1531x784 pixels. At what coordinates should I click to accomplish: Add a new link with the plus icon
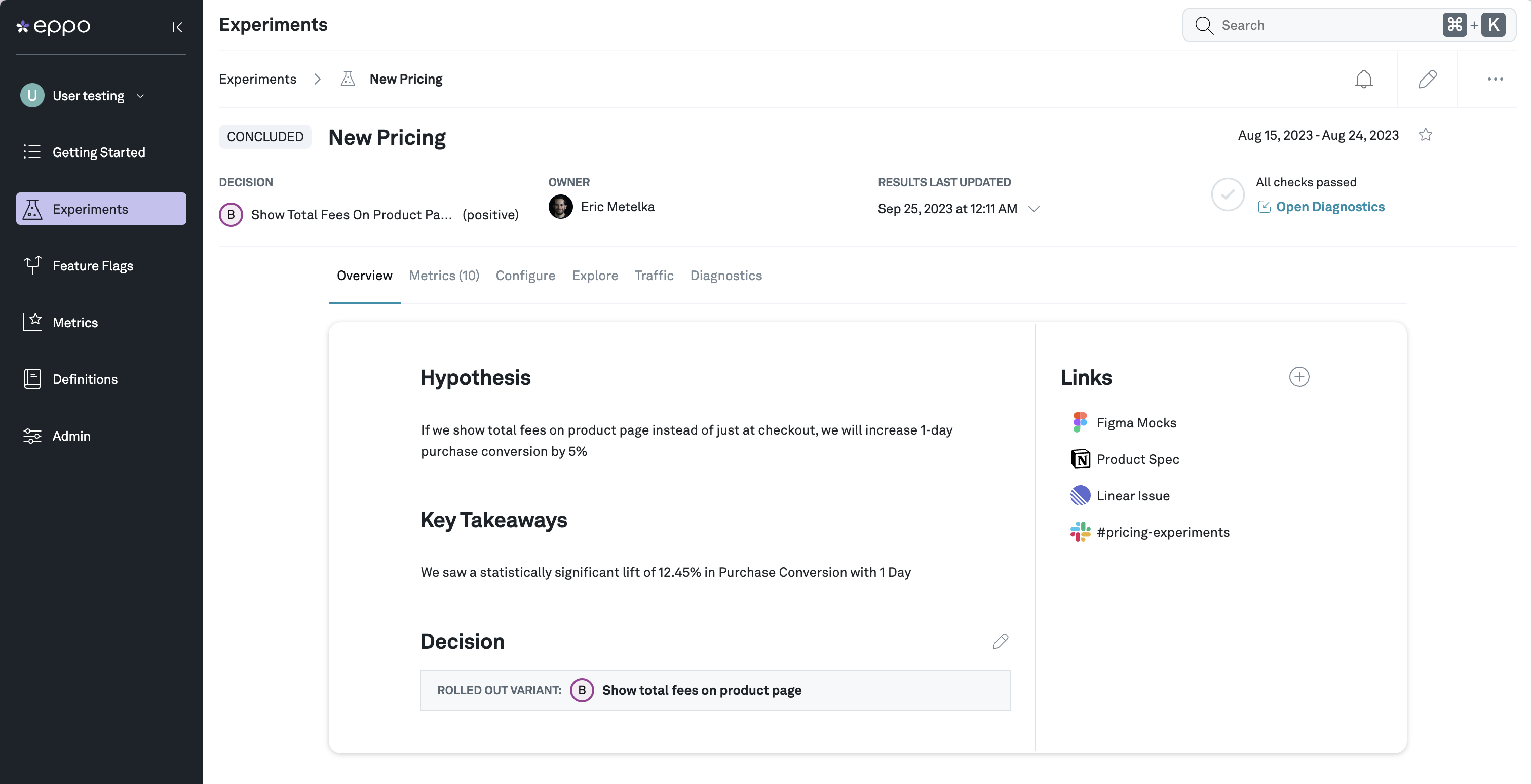(x=1298, y=377)
